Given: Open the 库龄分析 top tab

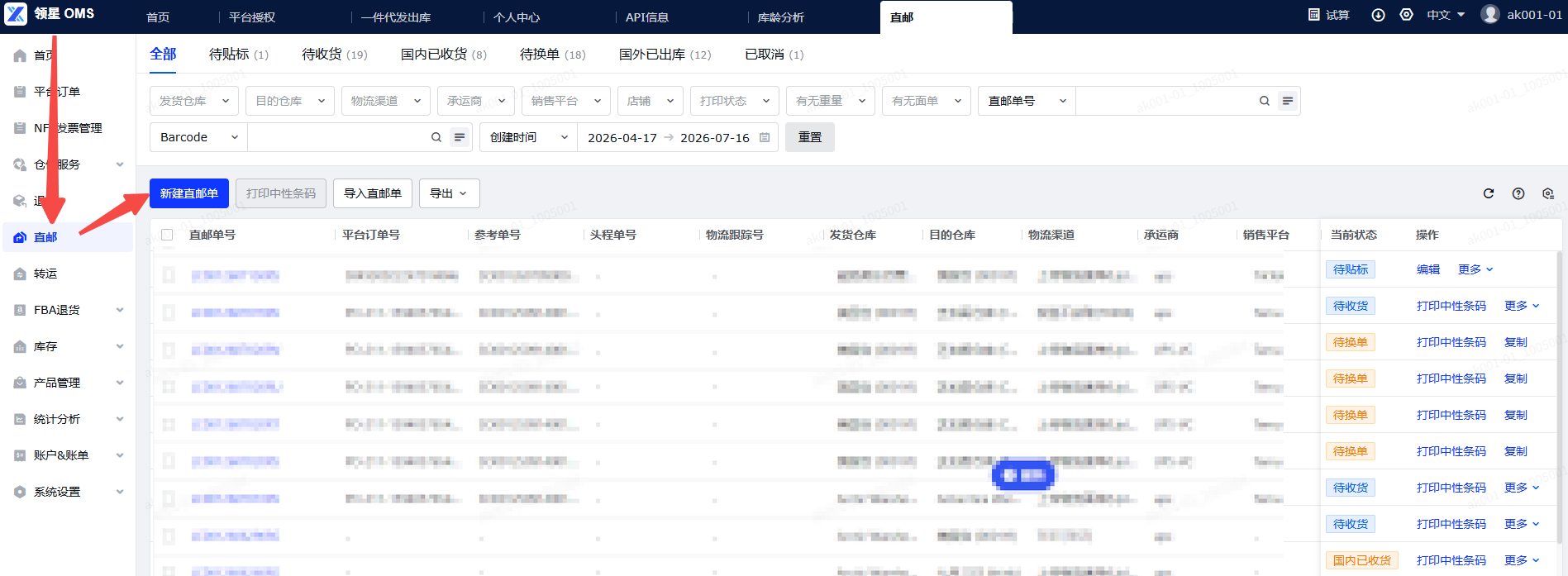Looking at the screenshot, I should (x=781, y=17).
